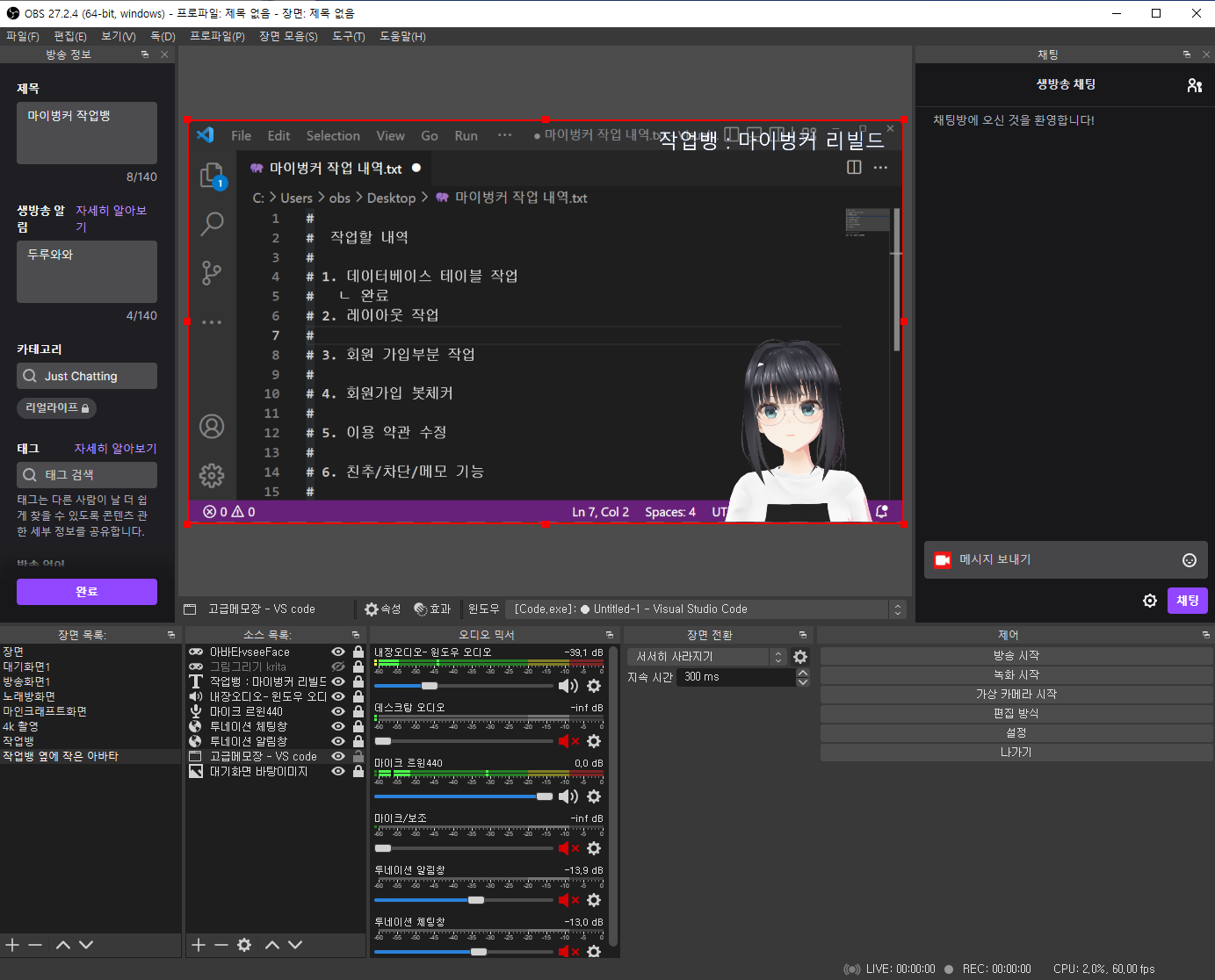Show the 그림그리기 krita source
This screenshot has width=1215, height=980.
point(338,667)
